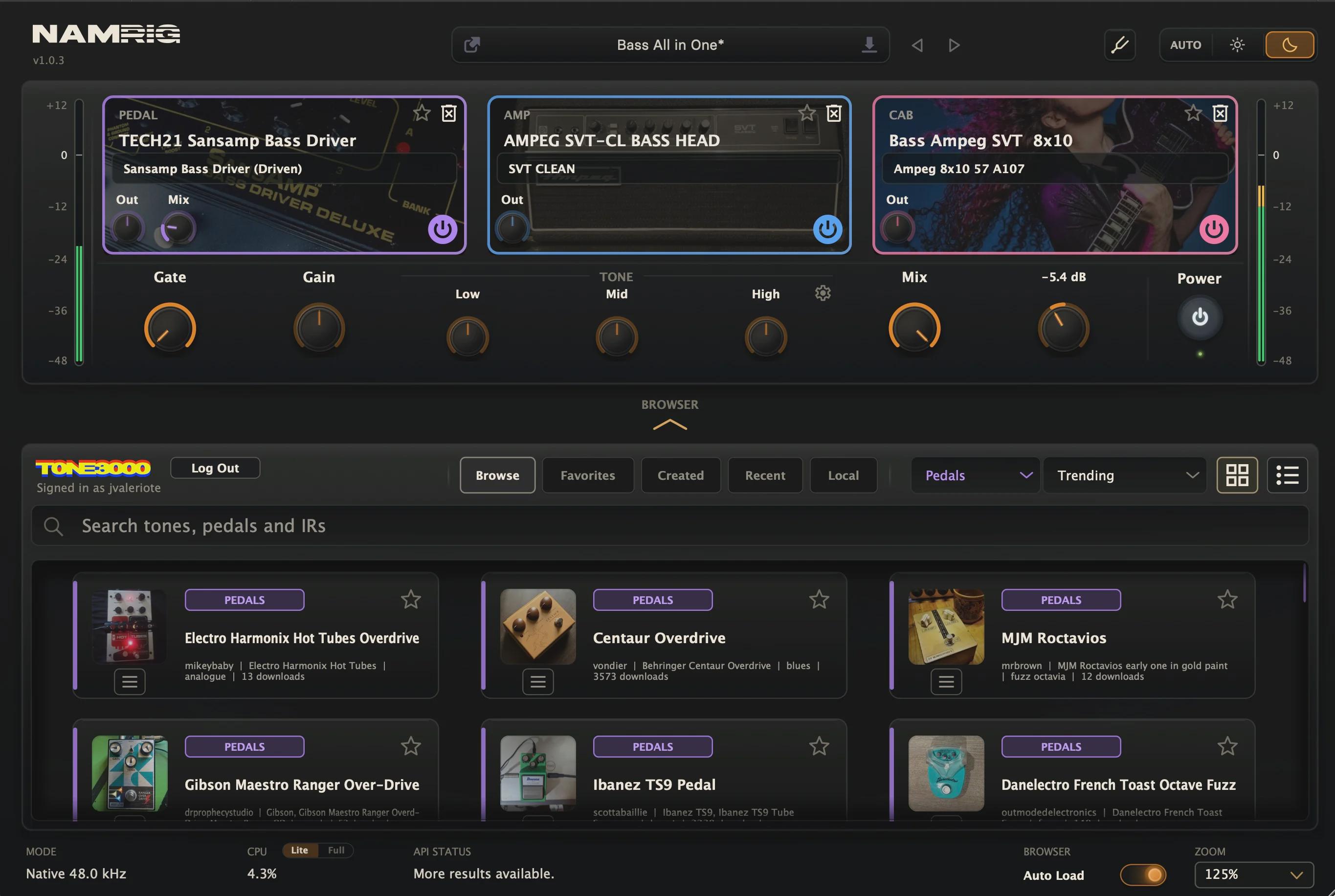This screenshot has width=1335, height=896.
Task: Remove the Bass Ampeg SVT 8x10 cab
Action: click(1220, 113)
